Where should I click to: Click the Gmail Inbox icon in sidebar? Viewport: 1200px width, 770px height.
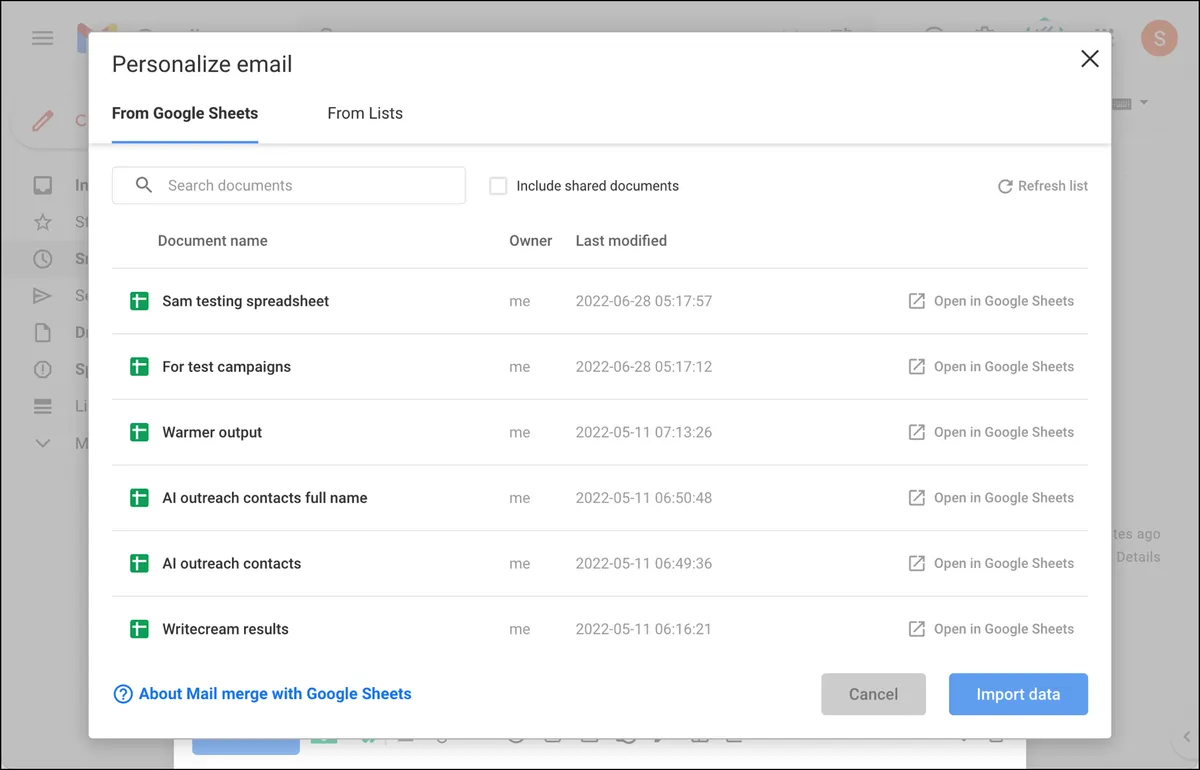(42, 185)
